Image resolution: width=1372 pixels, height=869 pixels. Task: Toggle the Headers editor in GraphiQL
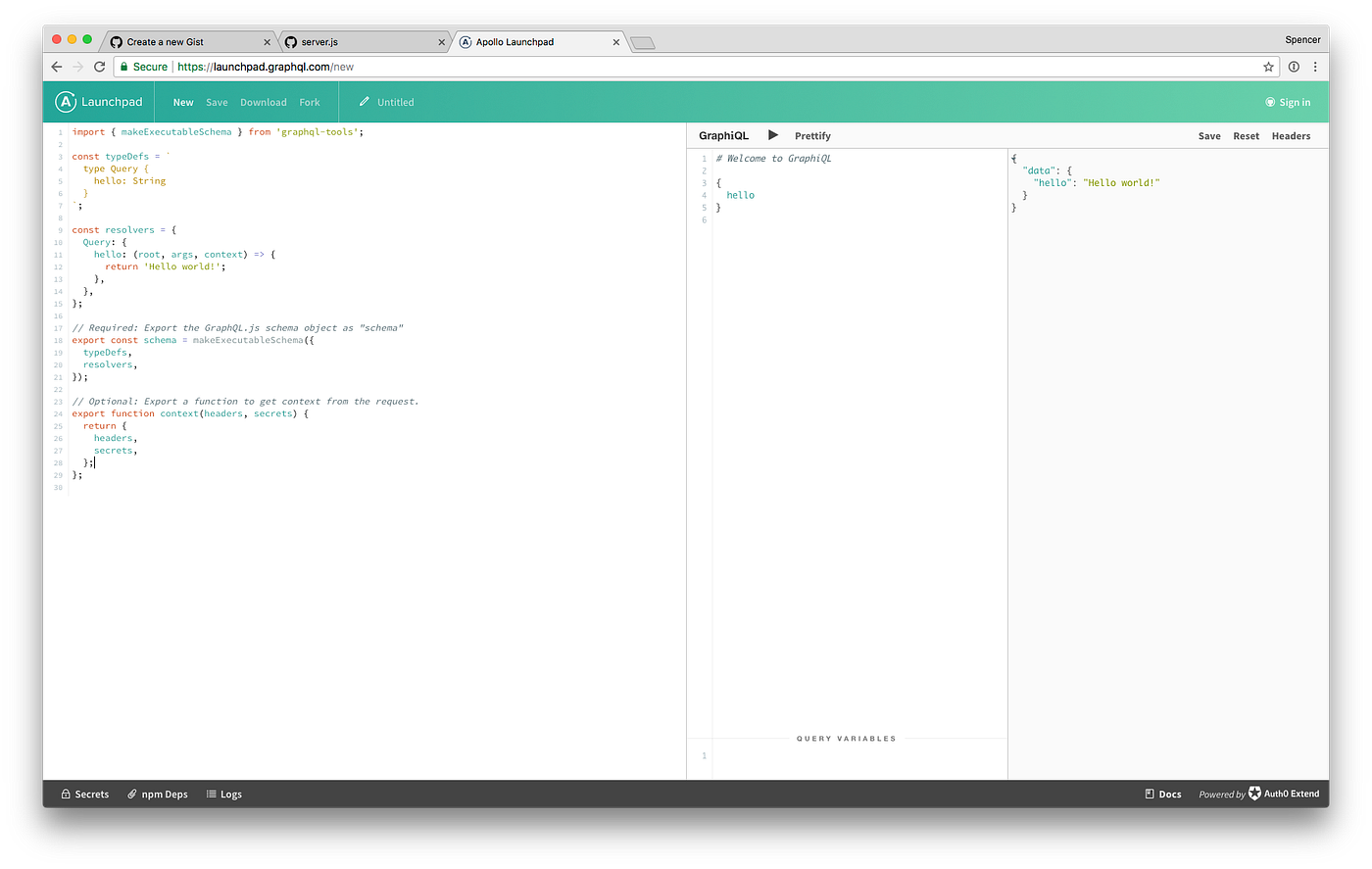pos(1291,135)
